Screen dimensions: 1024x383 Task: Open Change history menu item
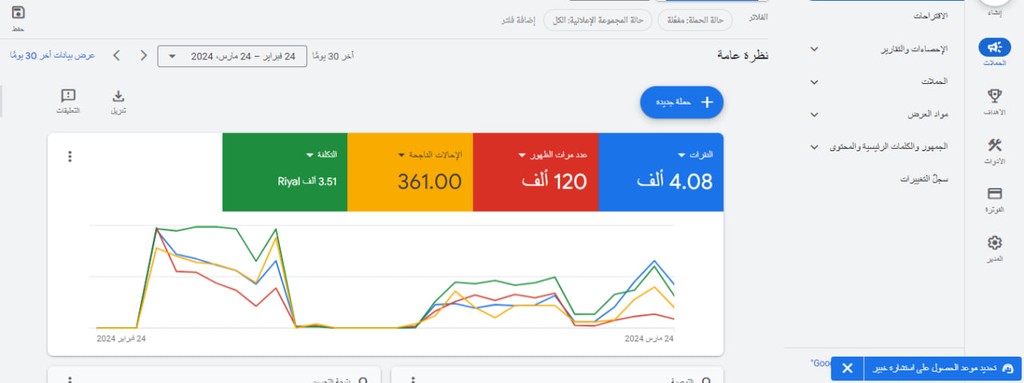(x=923, y=178)
